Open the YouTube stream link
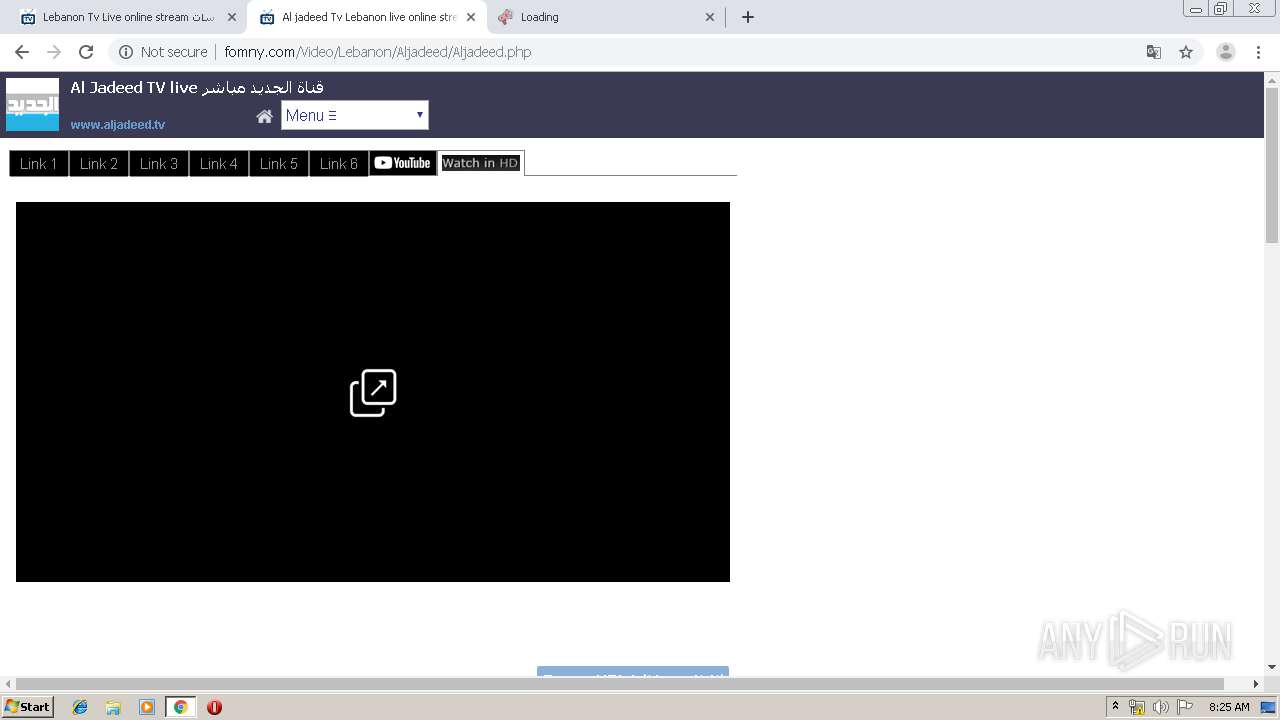The width and height of the screenshot is (1280, 720). 403,163
